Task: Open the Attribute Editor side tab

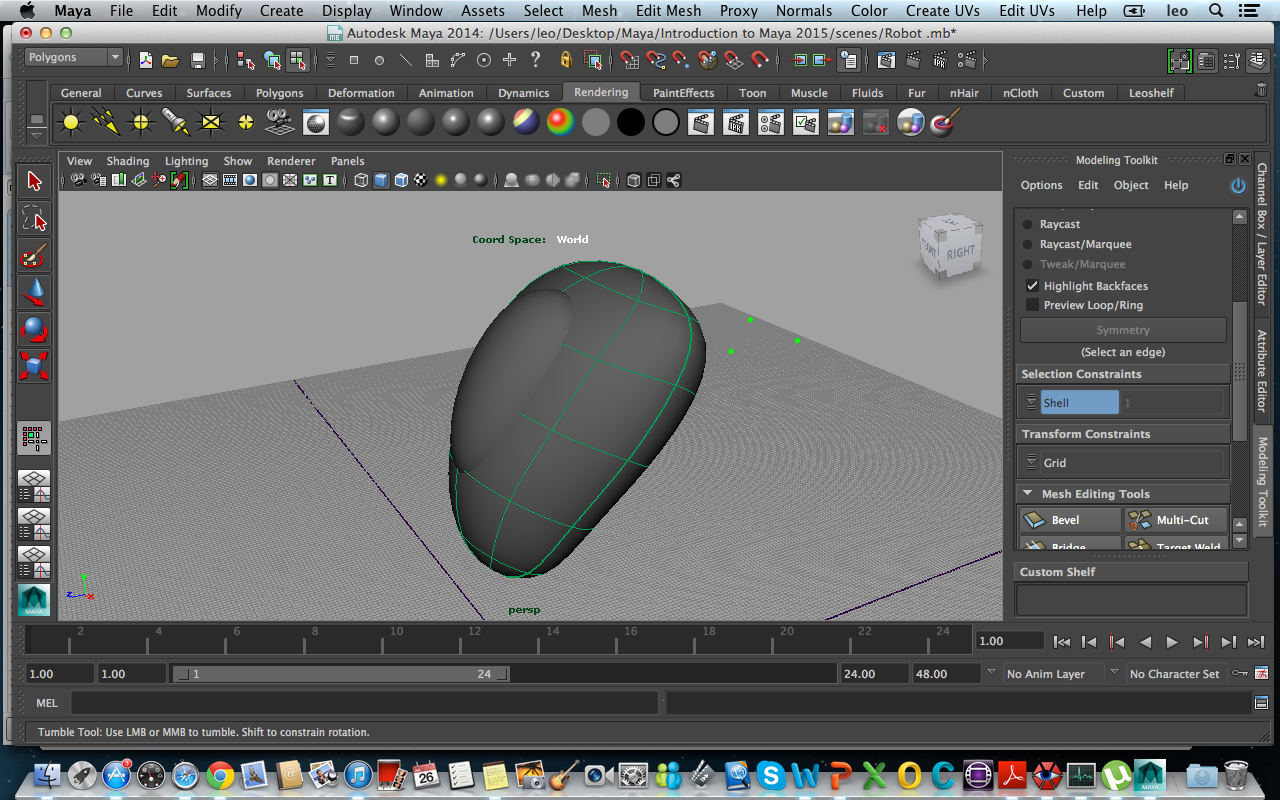Action: click(1262, 370)
